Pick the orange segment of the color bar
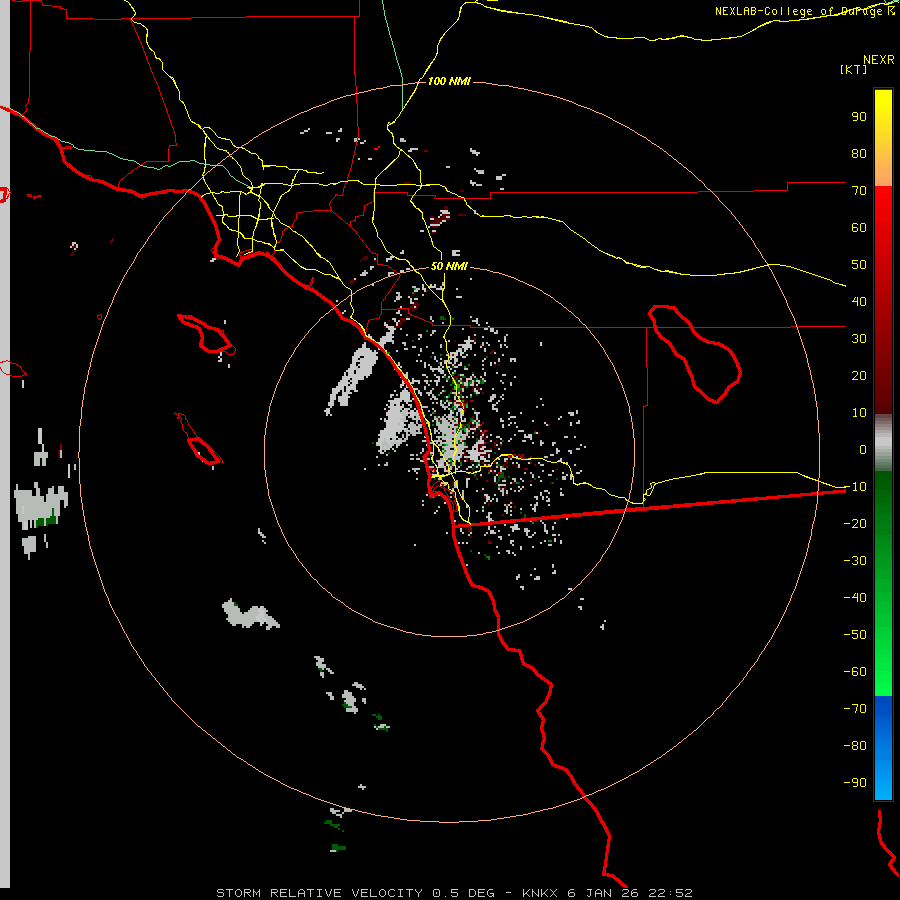This screenshot has height=900, width=900. tap(883, 169)
